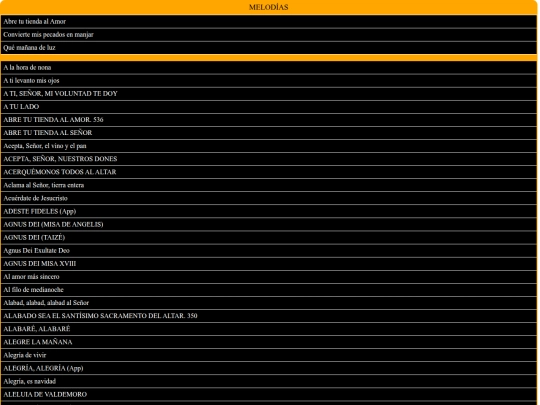Click the MELODÍAS header
540x405 pixels.
269,7
